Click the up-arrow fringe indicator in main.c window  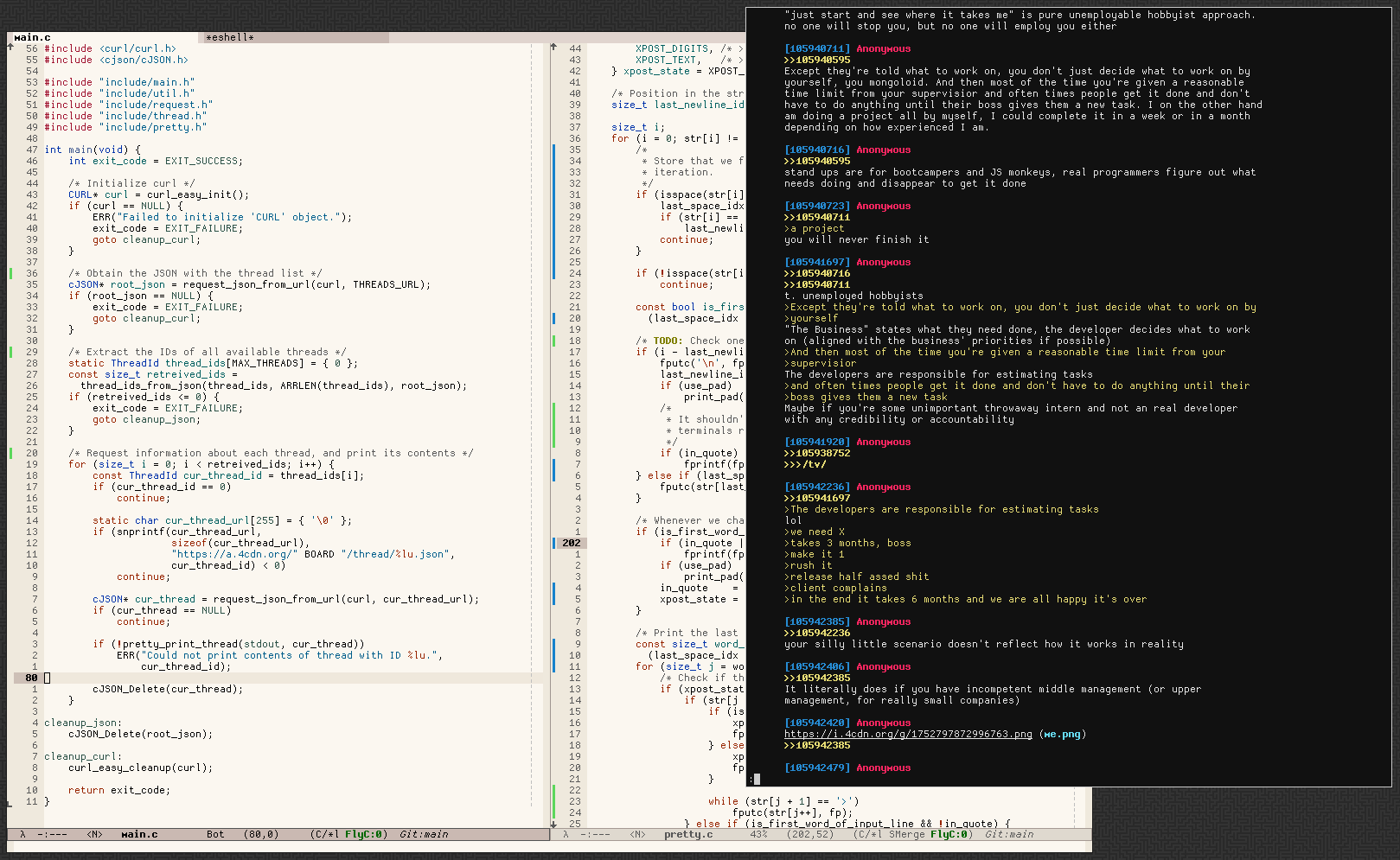(x=10, y=48)
